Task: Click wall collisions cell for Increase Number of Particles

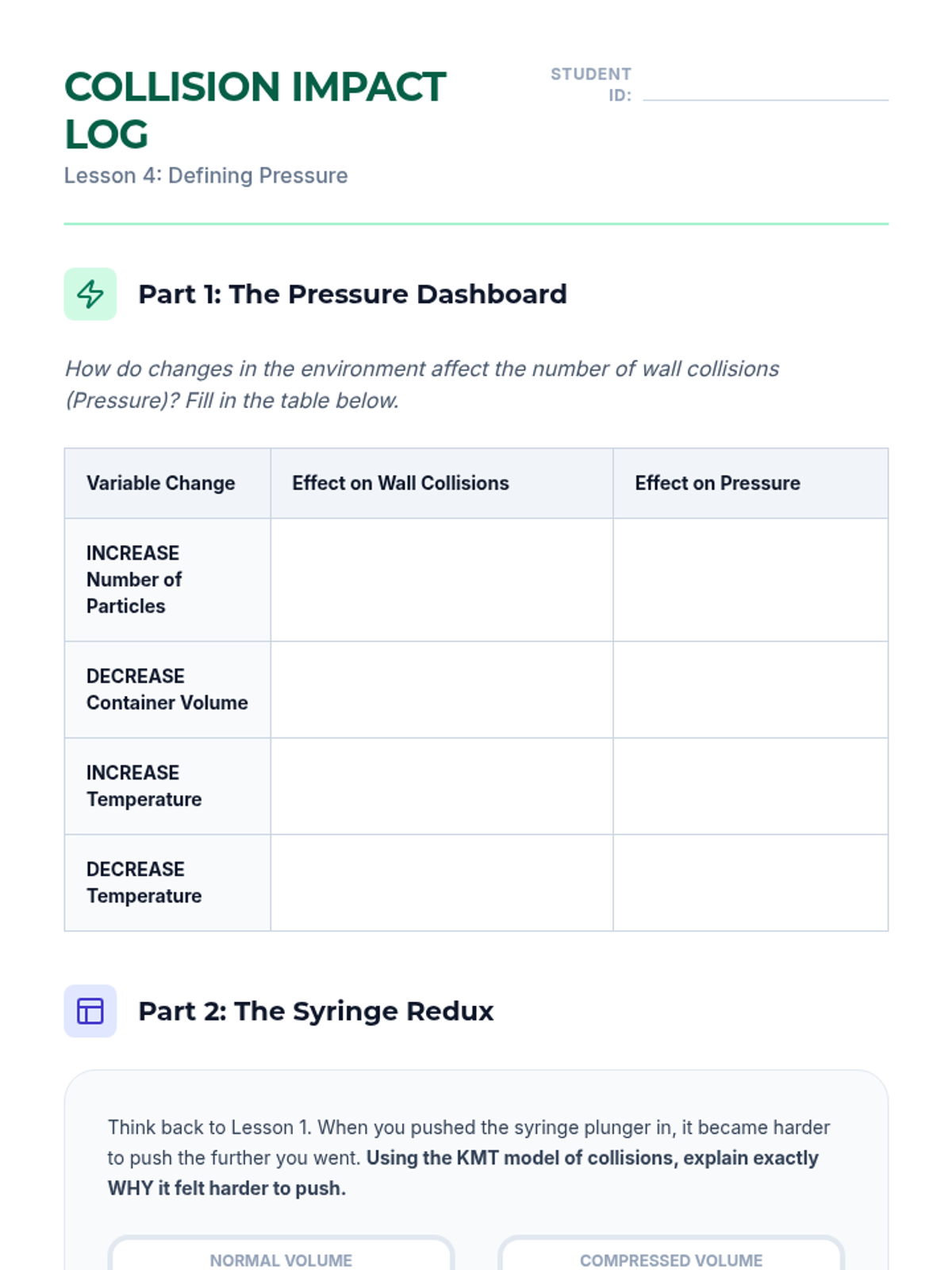Action: 441,579
